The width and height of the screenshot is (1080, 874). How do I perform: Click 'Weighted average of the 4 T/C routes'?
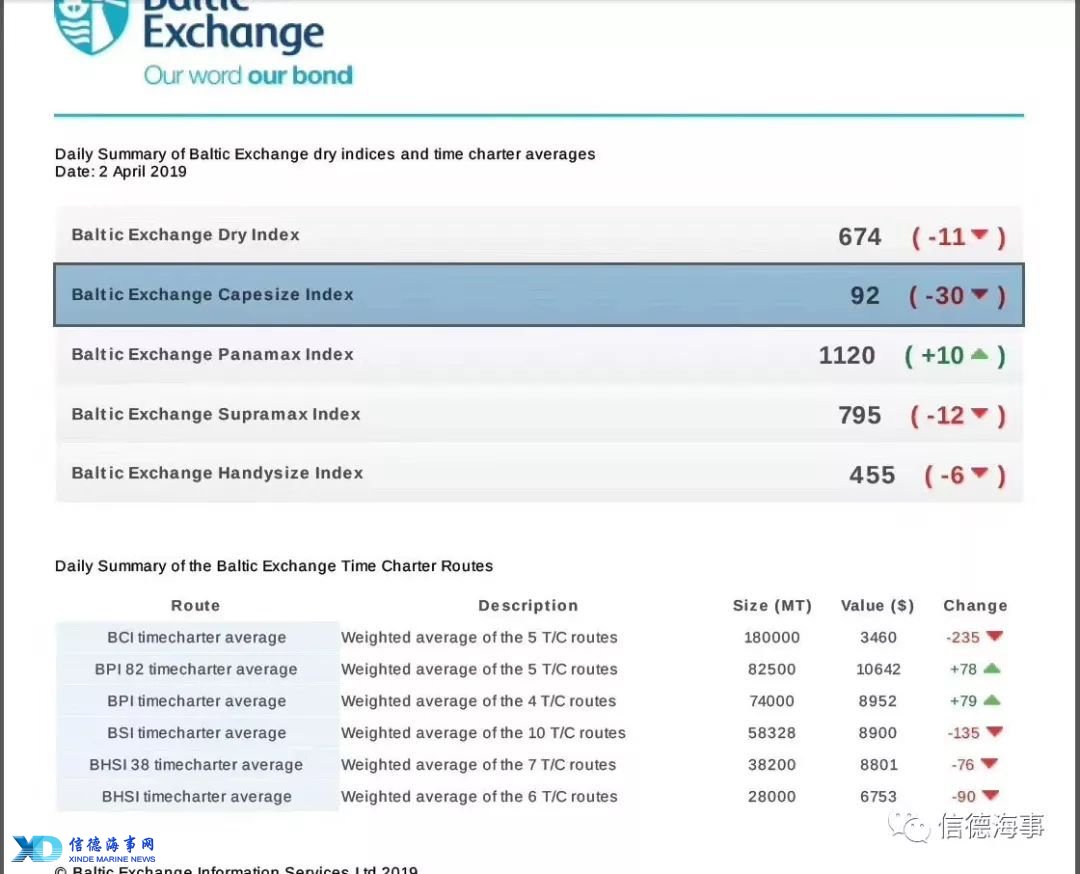pos(479,700)
